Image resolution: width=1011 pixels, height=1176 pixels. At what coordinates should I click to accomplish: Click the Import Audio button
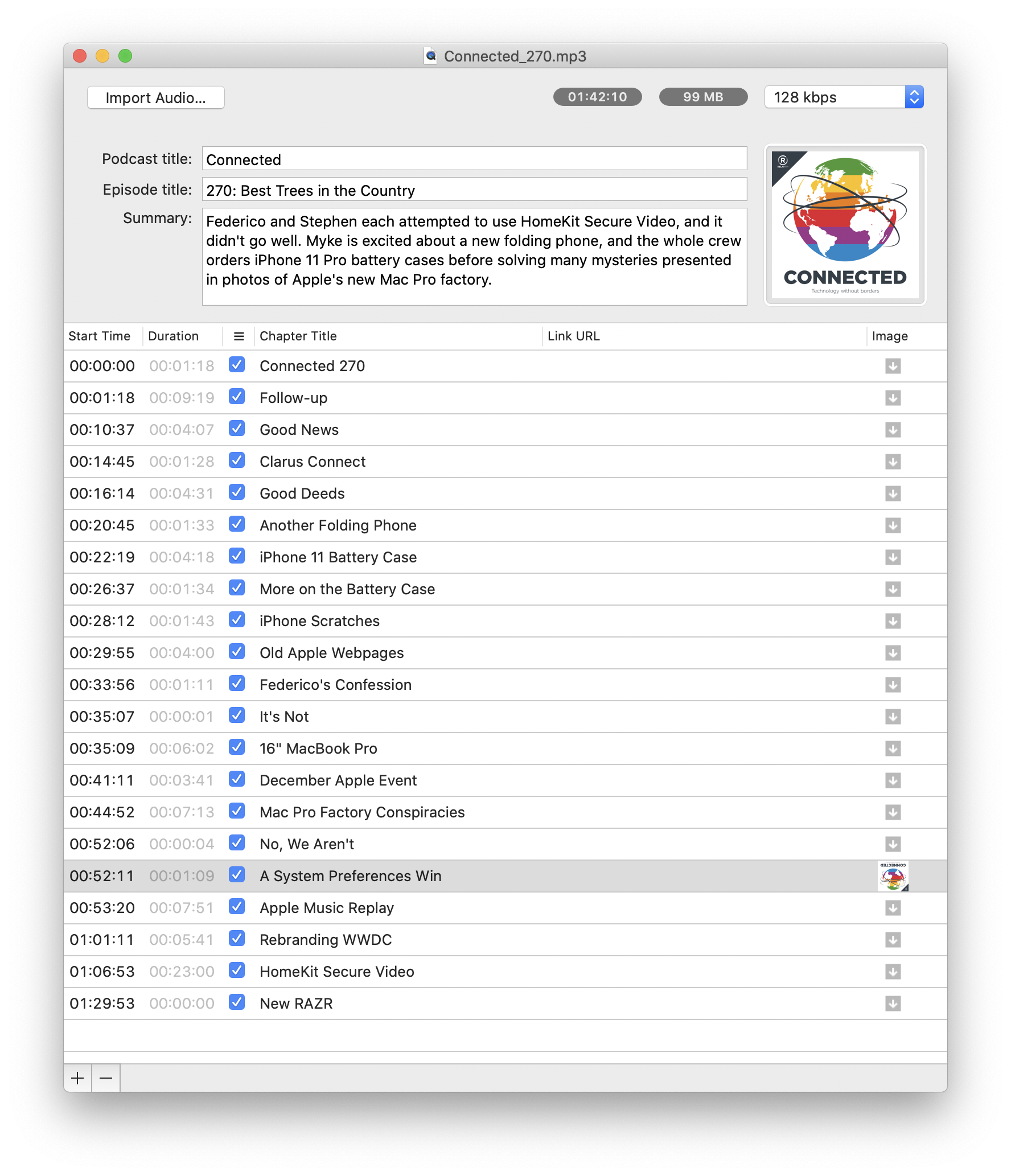click(x=155, y=98)
